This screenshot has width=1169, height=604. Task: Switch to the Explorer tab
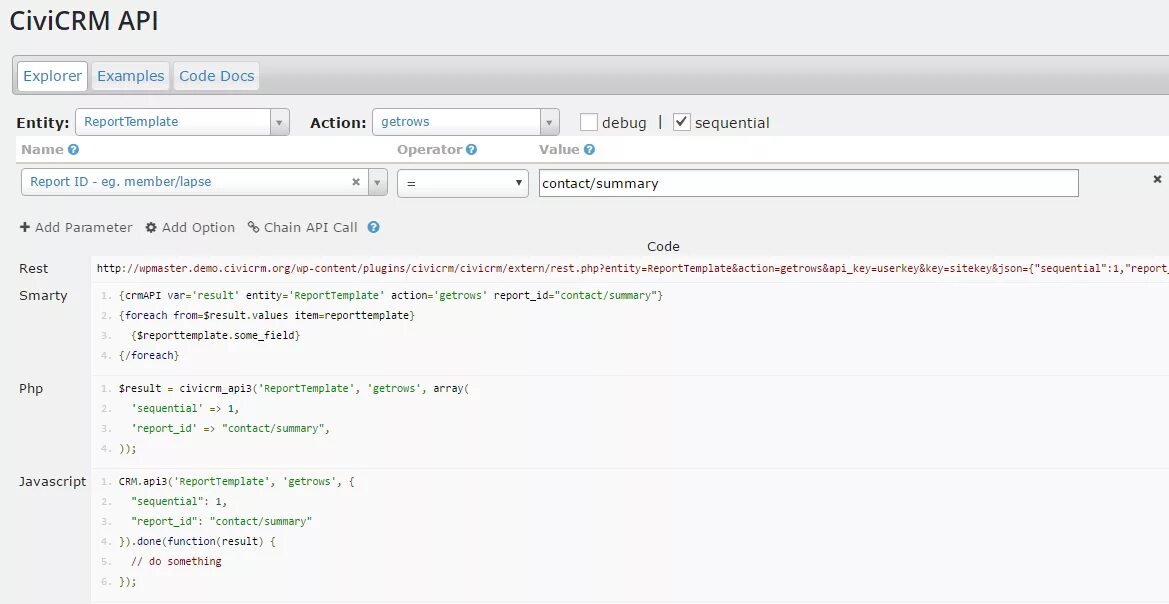coord(52,76)
